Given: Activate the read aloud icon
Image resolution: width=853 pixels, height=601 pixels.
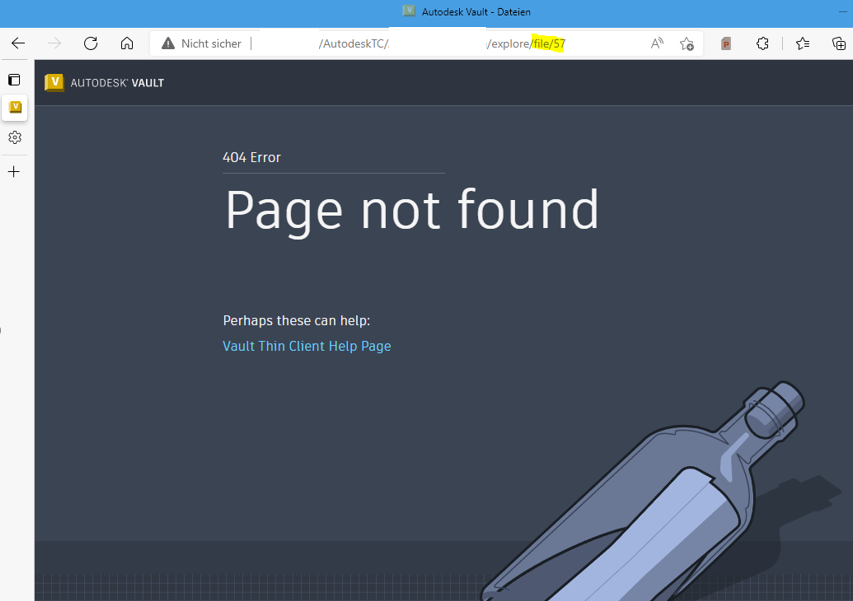Looking at the screenshot, I should point(657,43).
